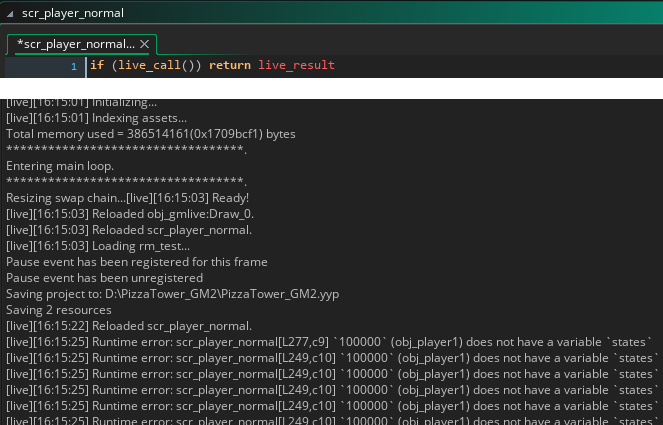
Task: Select 'Entering main loop.' log line
Action: 60,166
